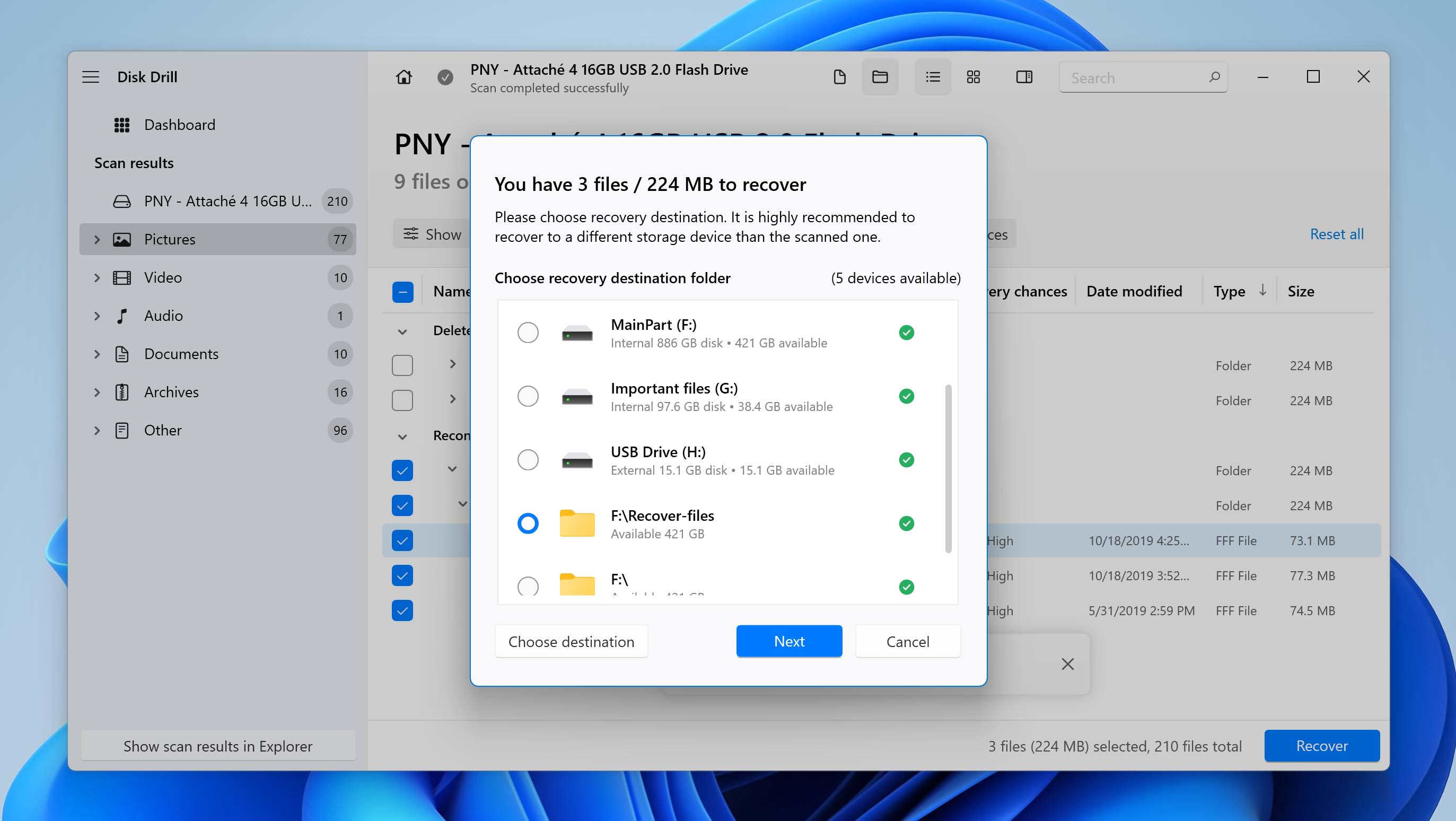Click the Pictures category icon
This screenshot has width=1456, height=821.
pos(122,240)
